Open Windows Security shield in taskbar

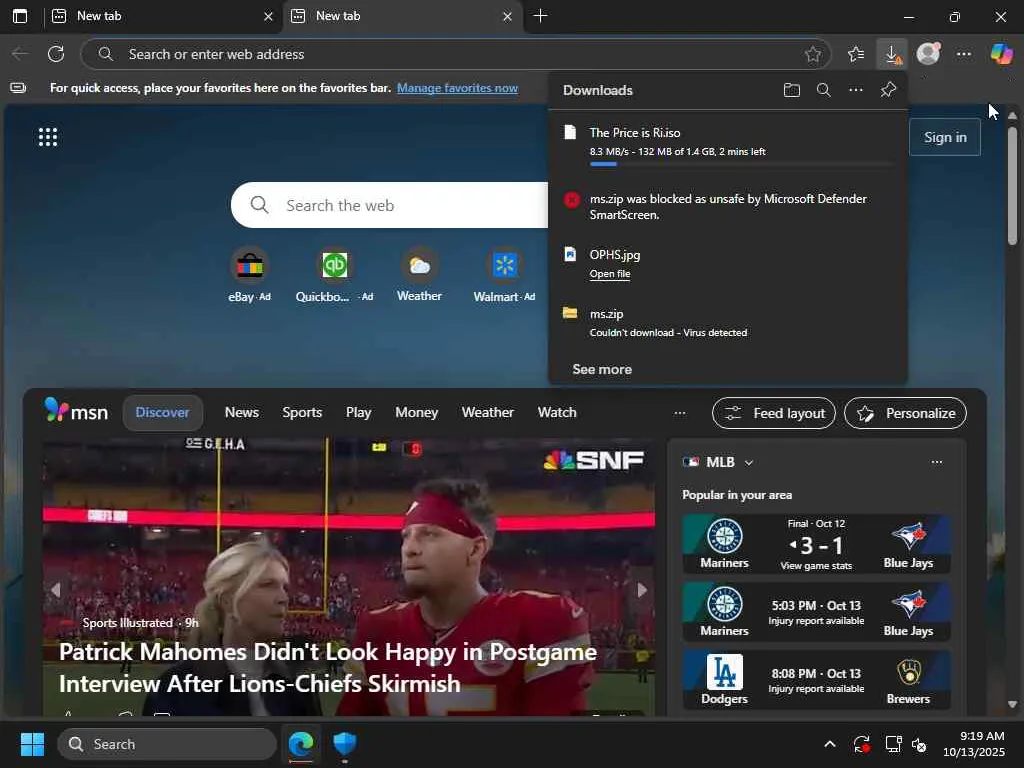[x=344, y=744]
